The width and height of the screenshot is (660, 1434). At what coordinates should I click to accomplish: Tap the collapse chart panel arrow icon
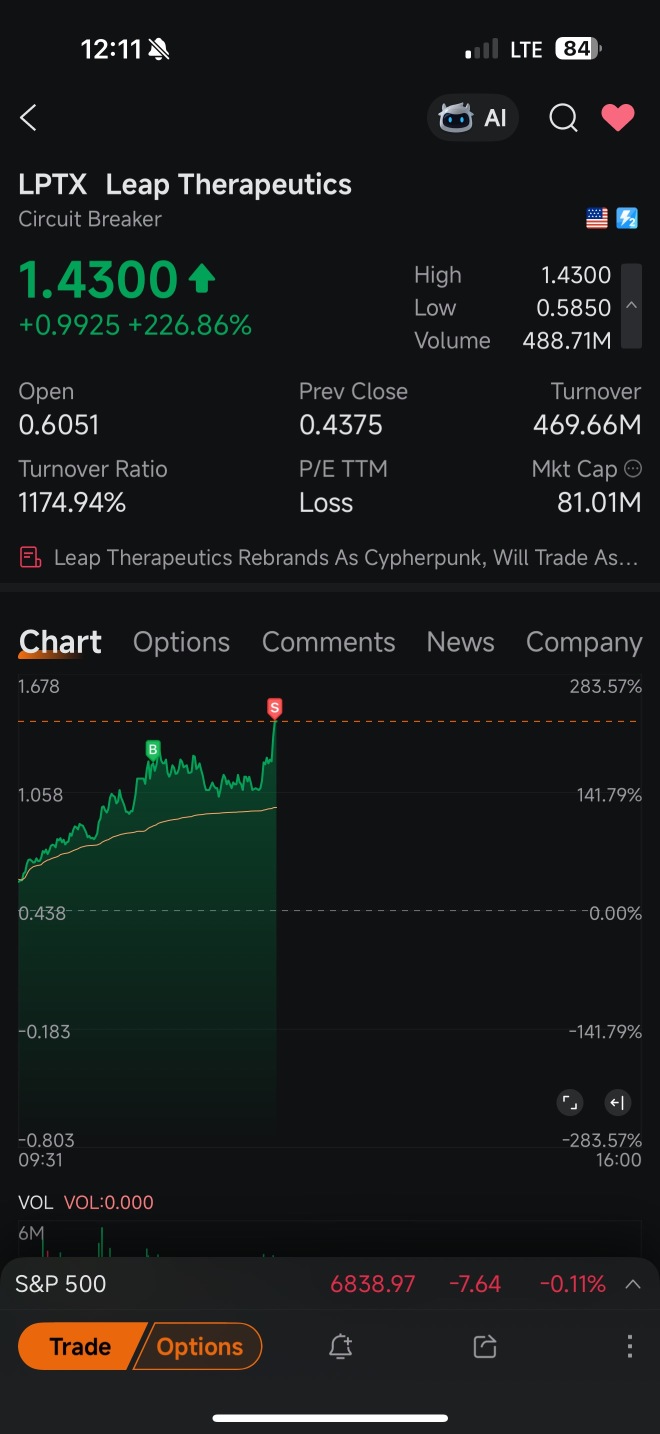[617, 1103]
